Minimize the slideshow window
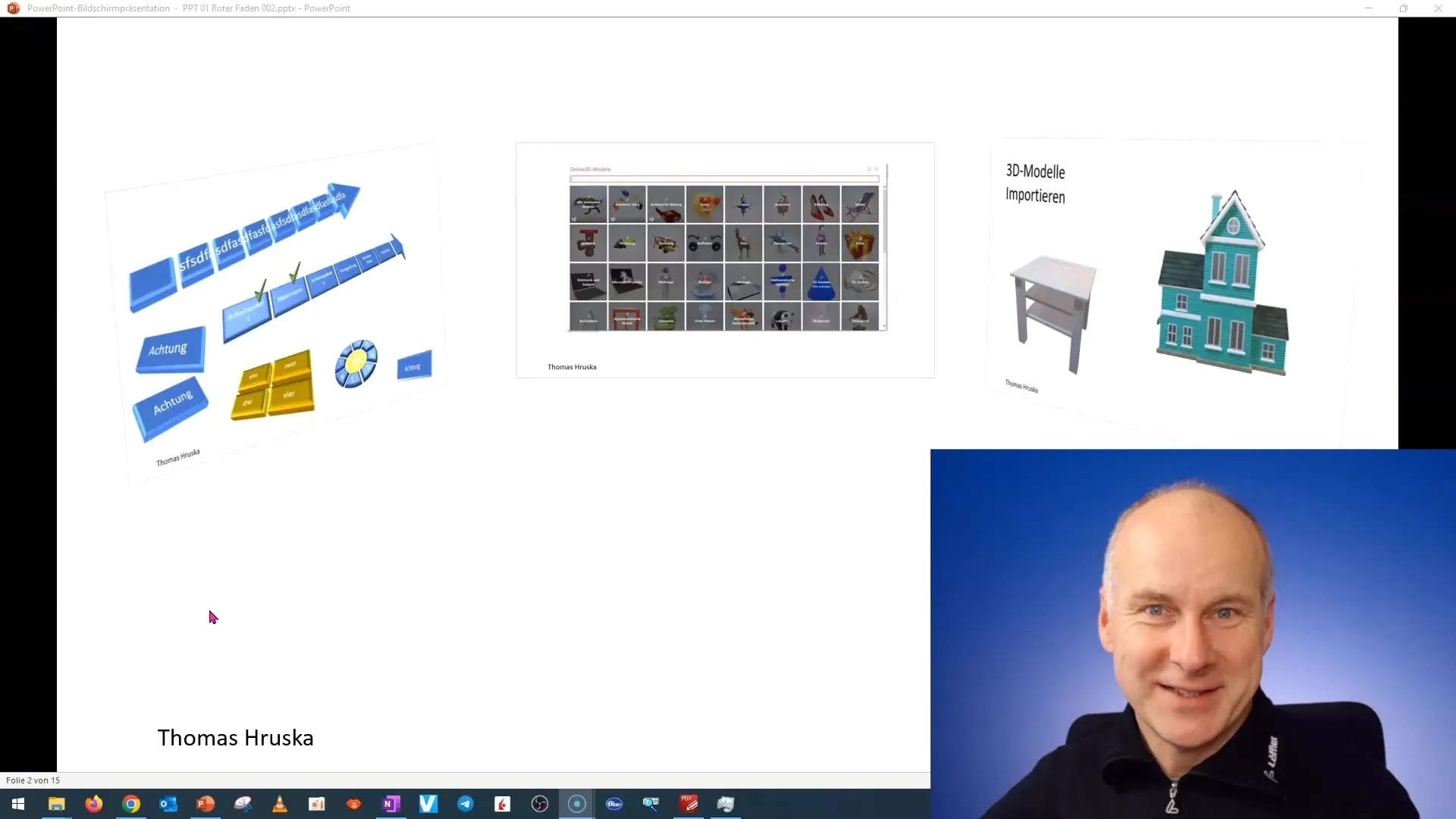 1369,8
